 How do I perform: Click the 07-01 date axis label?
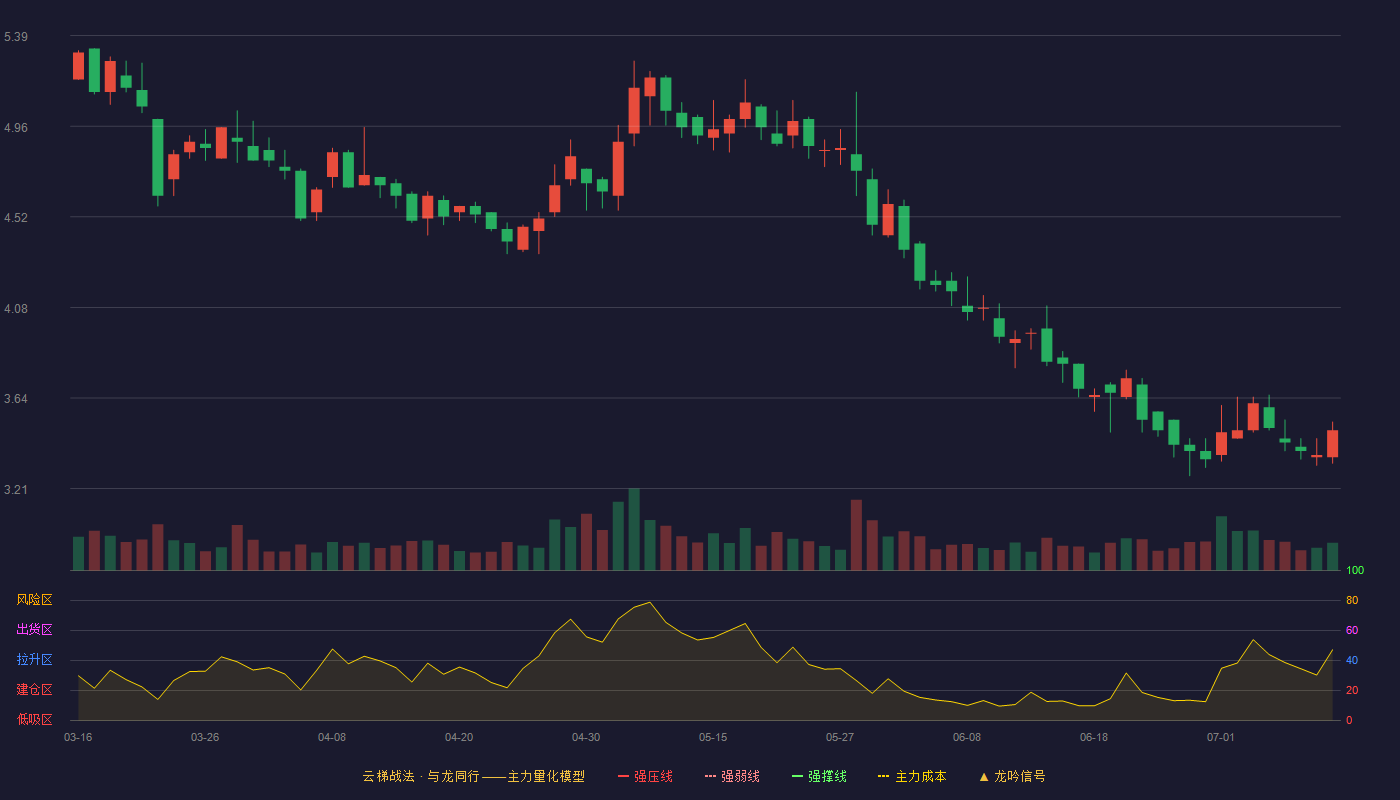(1221, 737)
